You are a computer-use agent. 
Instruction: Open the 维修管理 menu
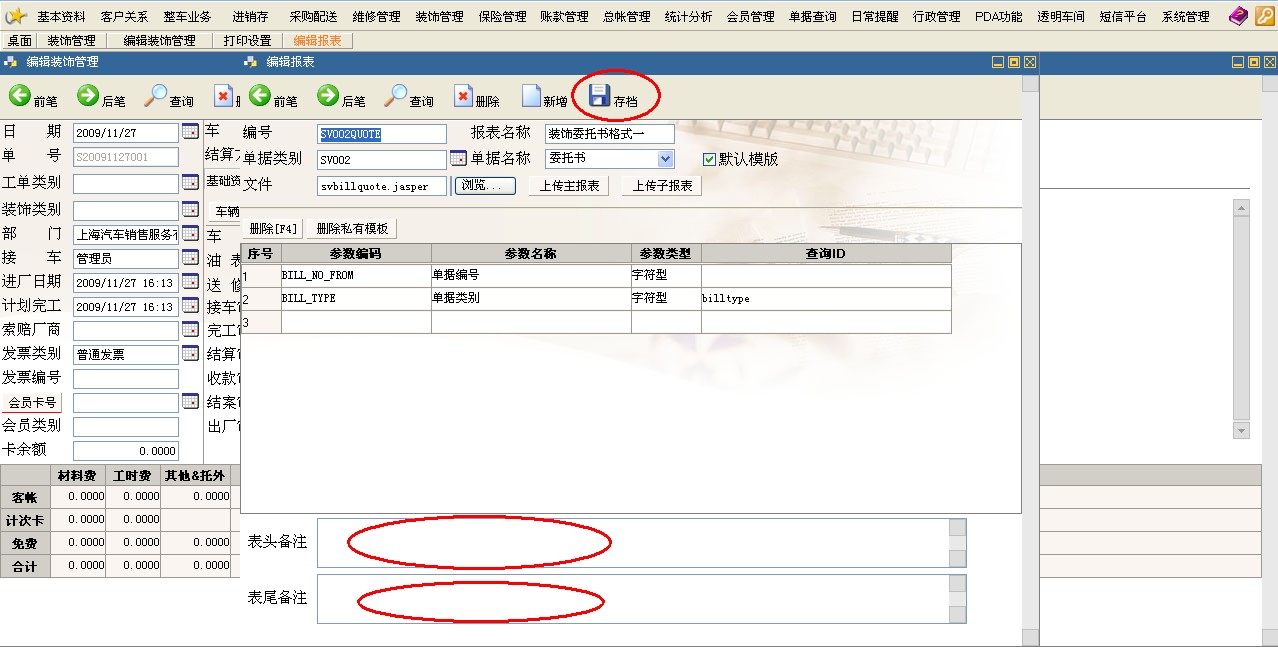pyautogui.click(x=376, y=17)
